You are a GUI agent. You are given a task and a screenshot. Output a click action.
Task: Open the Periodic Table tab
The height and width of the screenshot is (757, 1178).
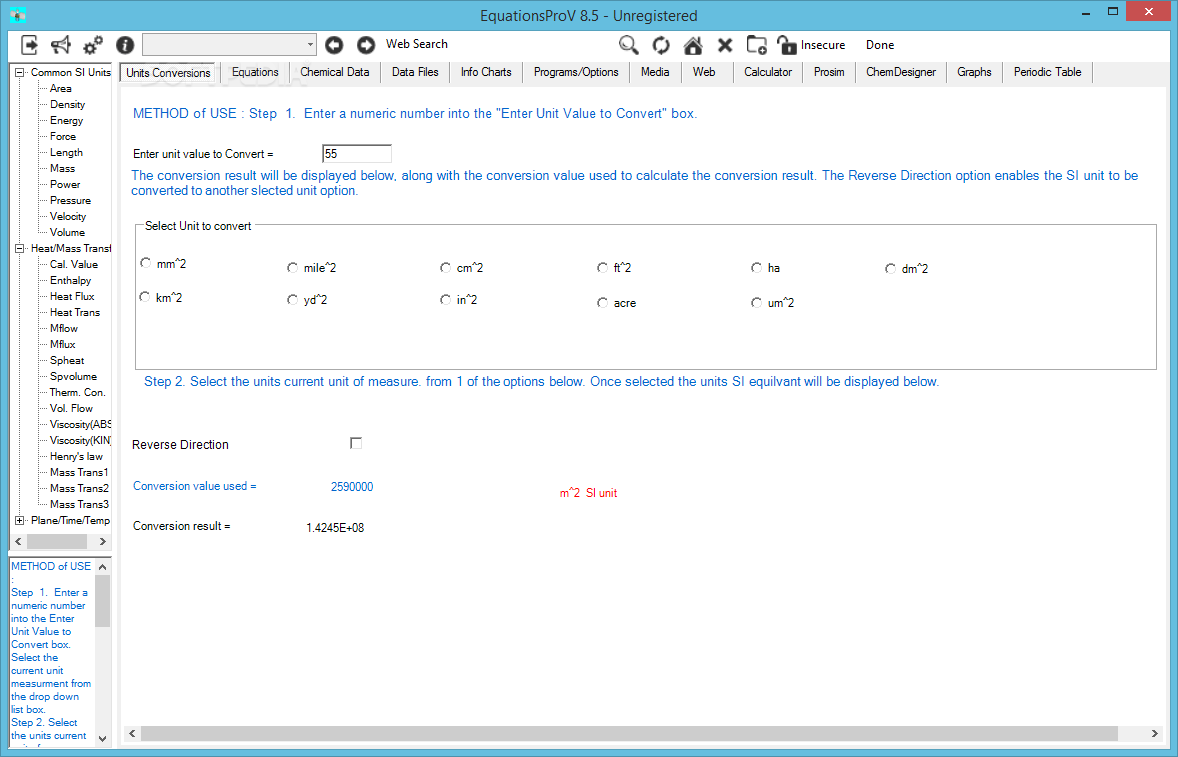(x=1047, y=72)
